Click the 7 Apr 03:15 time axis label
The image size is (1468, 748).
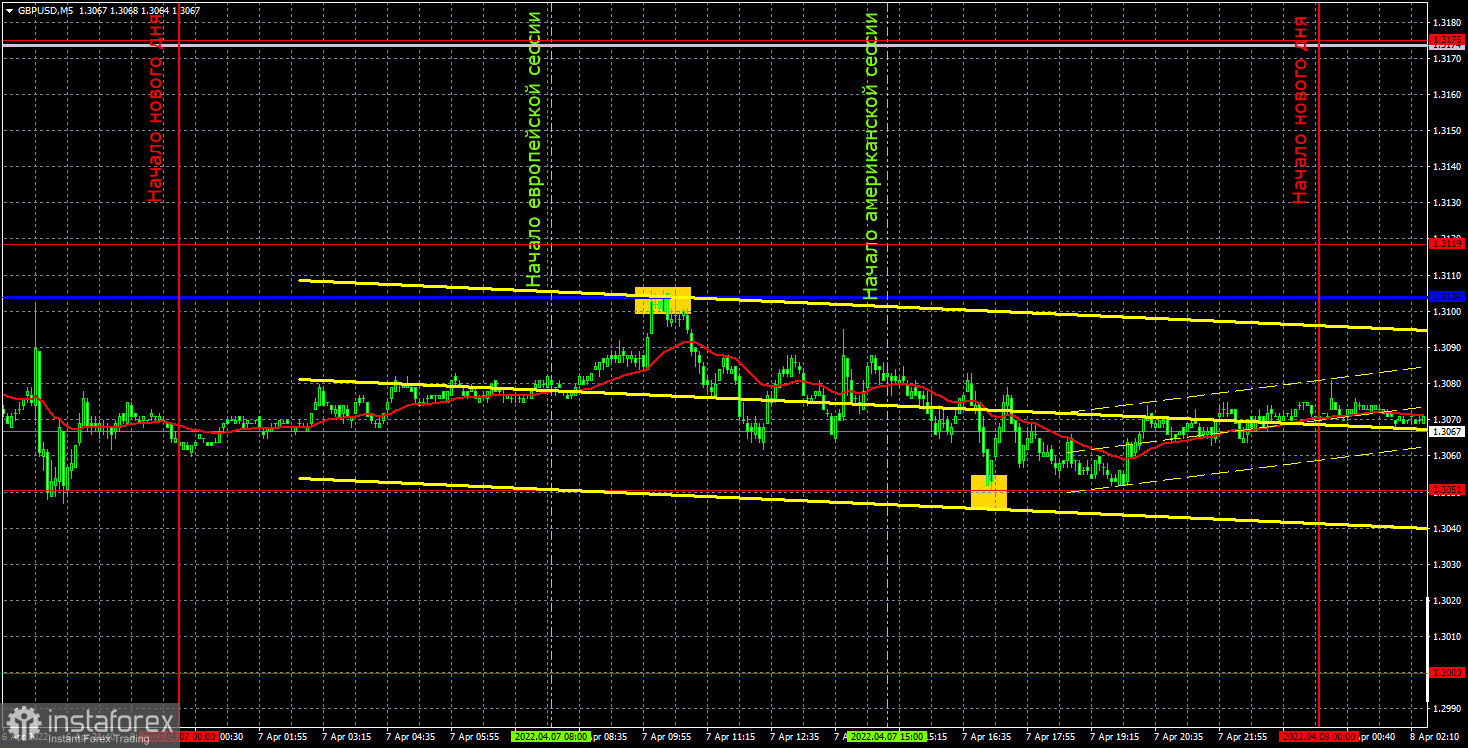(346, 737)
